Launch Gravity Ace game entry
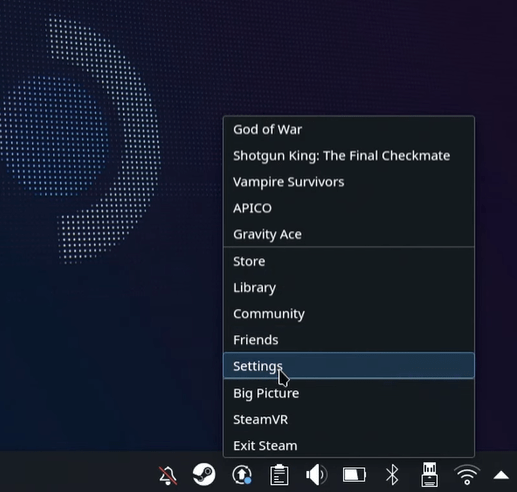 349,234
